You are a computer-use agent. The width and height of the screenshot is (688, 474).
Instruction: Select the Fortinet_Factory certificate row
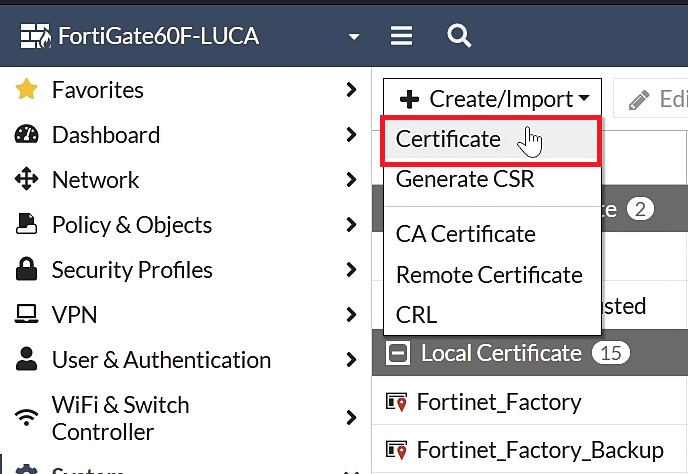pos(530,402)
